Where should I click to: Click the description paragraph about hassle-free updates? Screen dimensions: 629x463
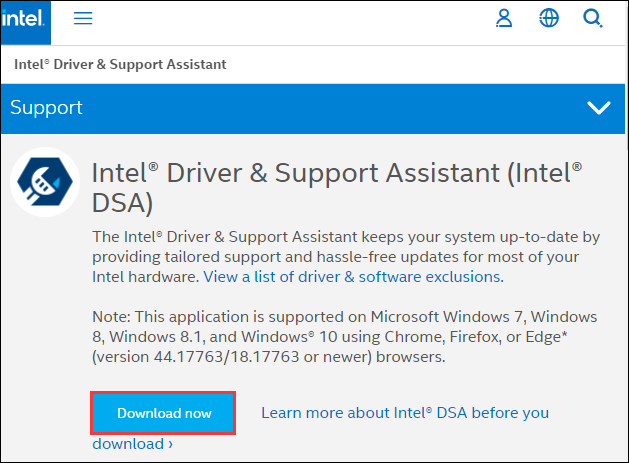[346, 257]
